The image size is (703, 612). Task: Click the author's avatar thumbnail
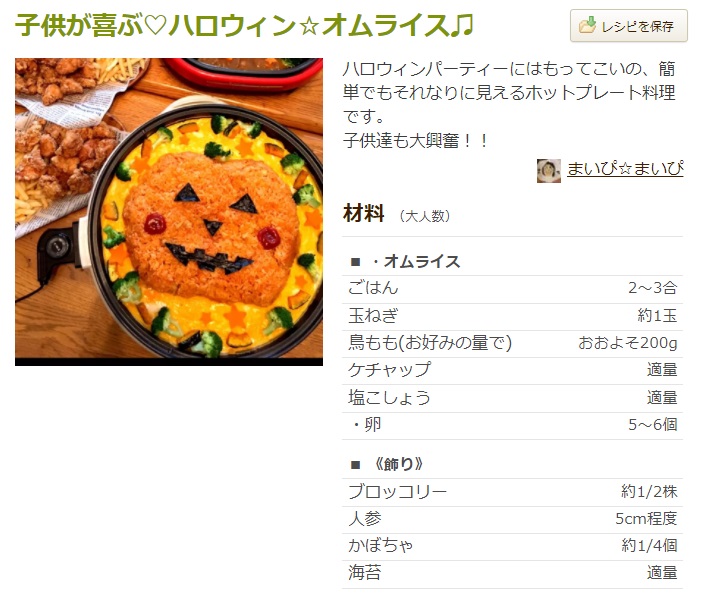(549, 170)
